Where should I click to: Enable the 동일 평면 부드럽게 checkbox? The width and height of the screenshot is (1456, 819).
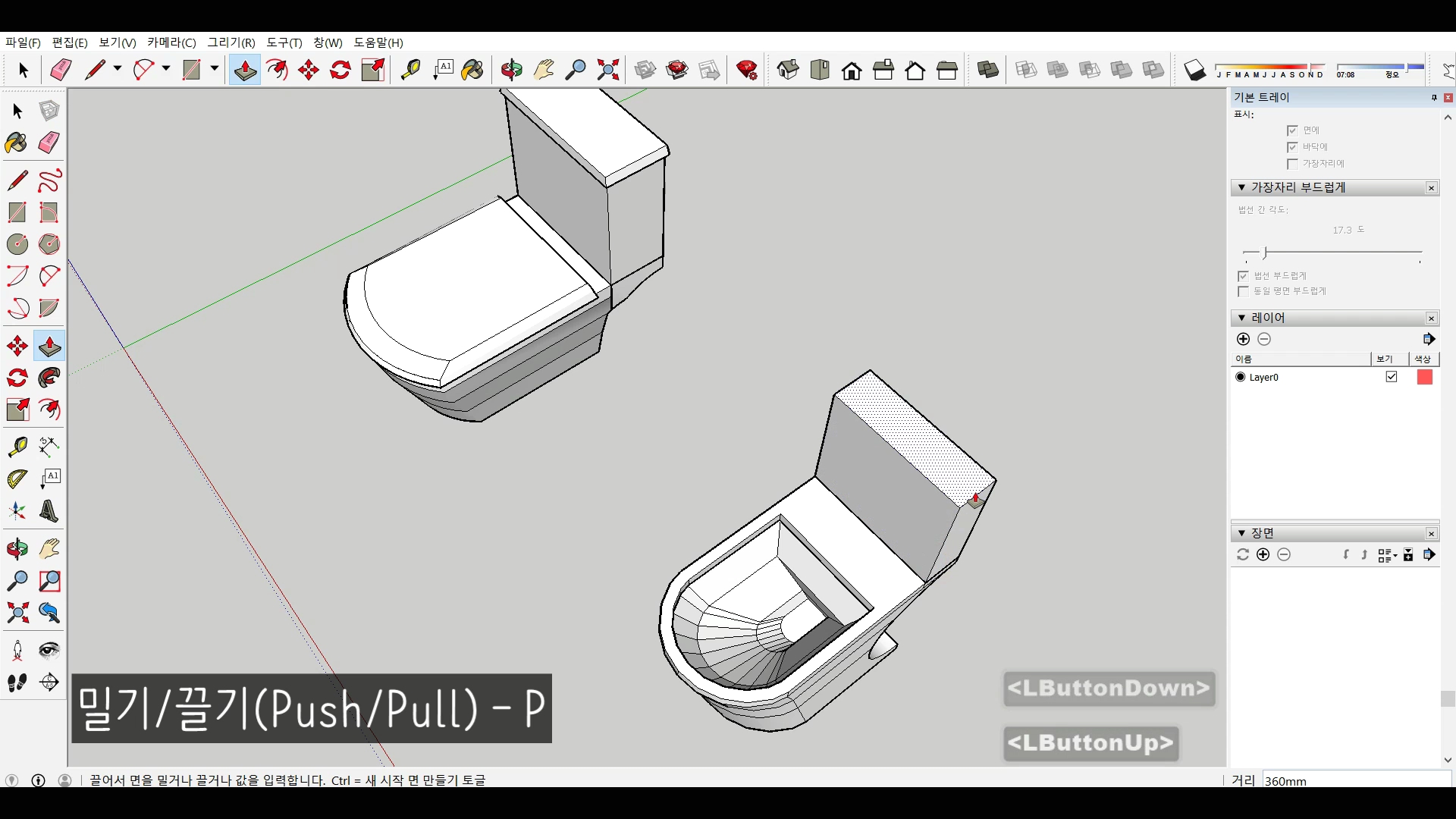(1243, 291)
